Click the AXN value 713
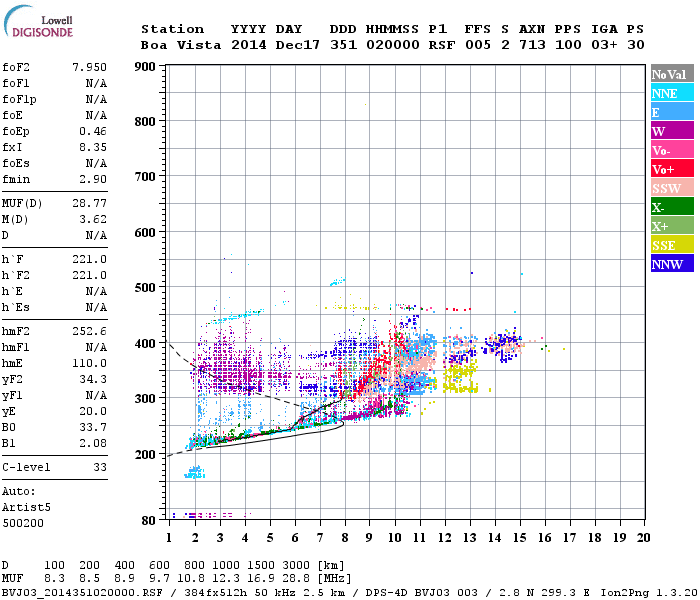This screenshot has width=700, height=600. (532, 45)
